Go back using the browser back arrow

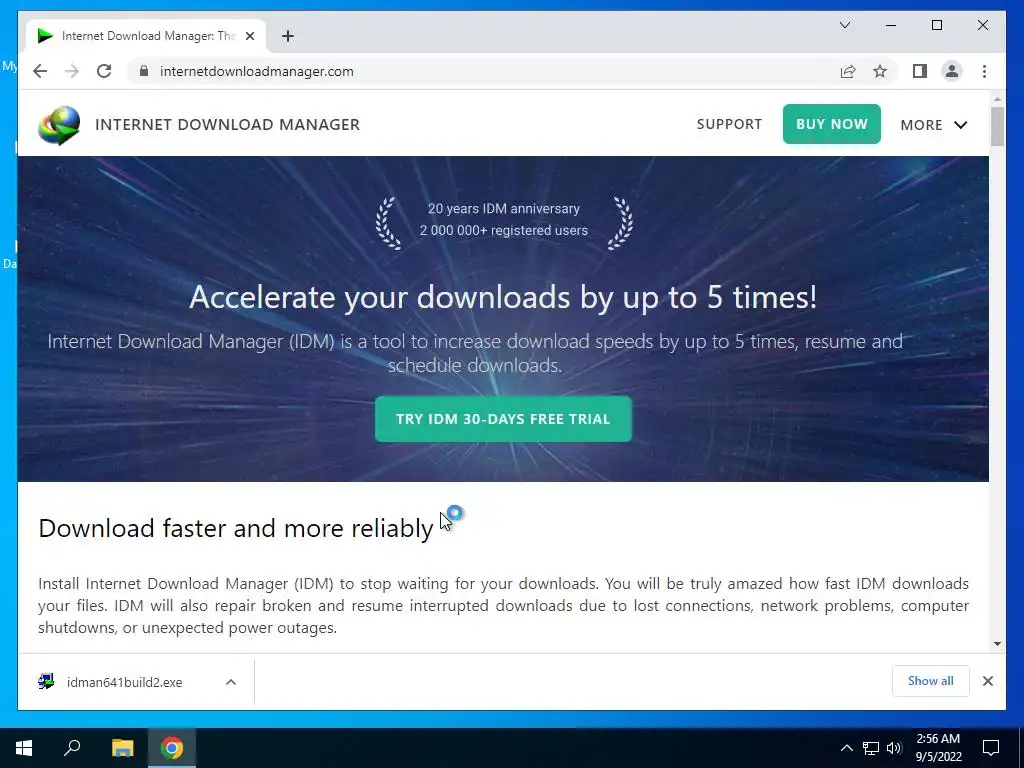(x=40, y=71)
